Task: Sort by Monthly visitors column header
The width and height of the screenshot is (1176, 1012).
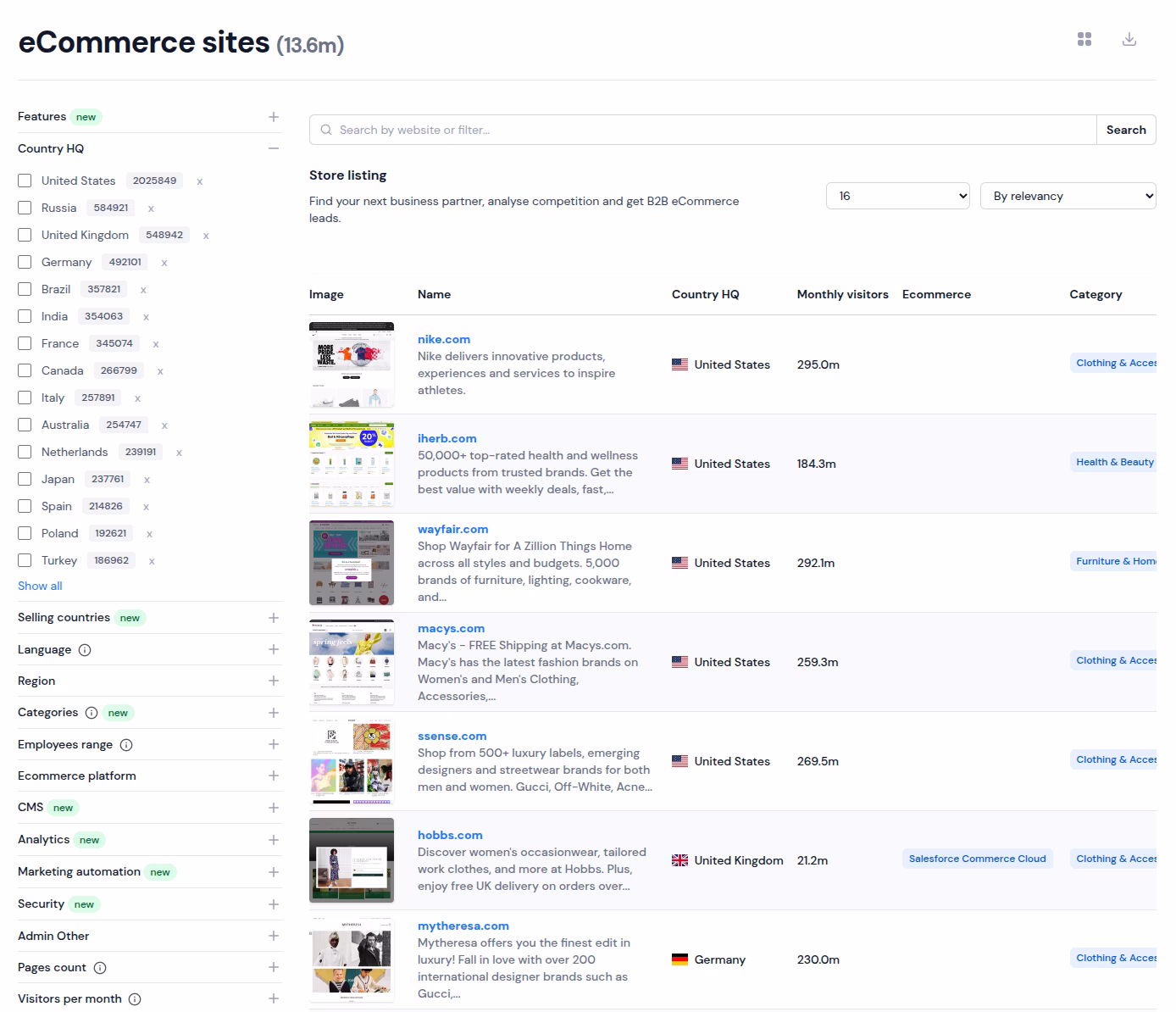Action: (x=842, y=294)
